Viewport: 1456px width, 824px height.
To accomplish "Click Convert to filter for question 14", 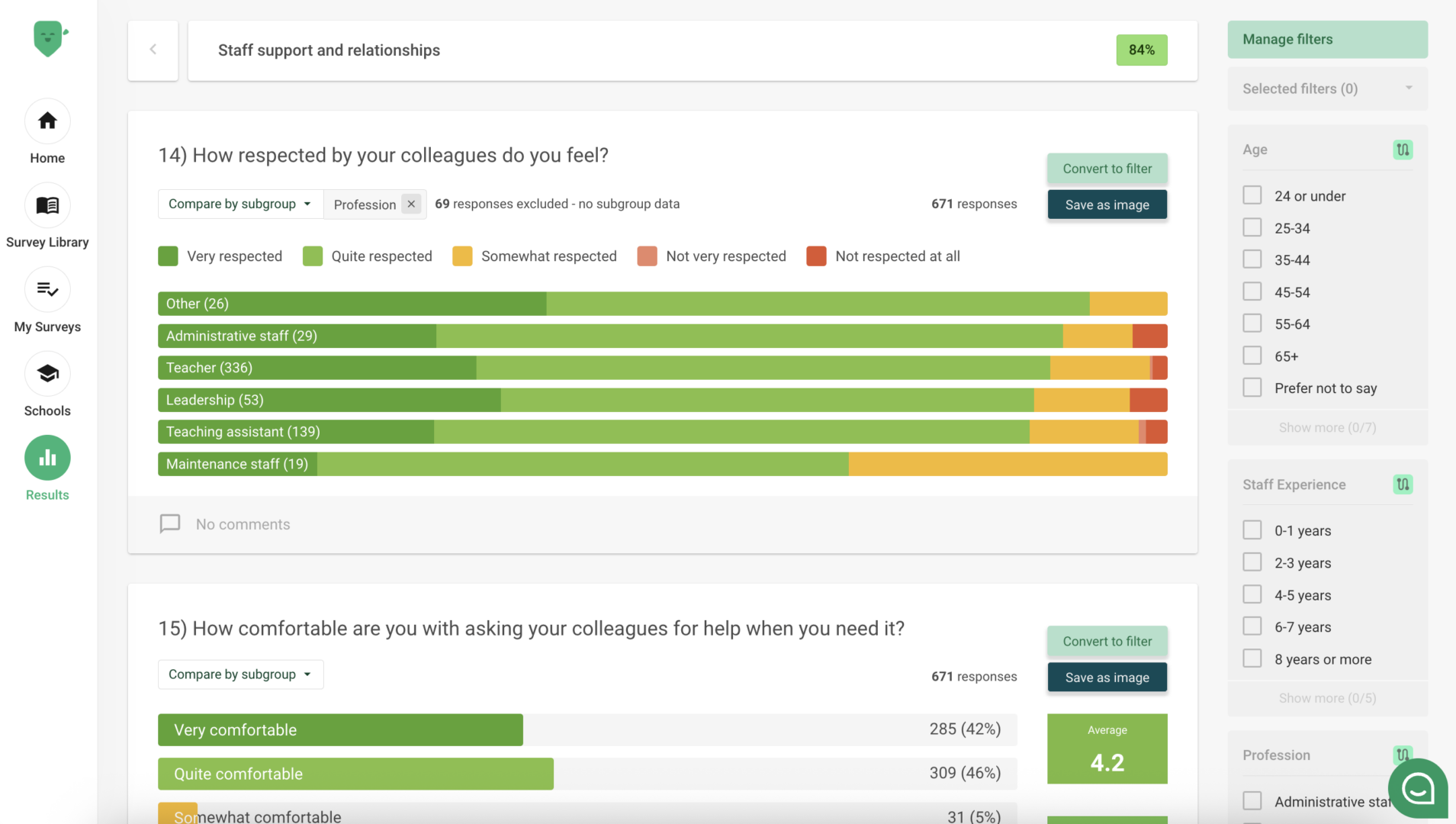I will click(x=1107, y=169).
